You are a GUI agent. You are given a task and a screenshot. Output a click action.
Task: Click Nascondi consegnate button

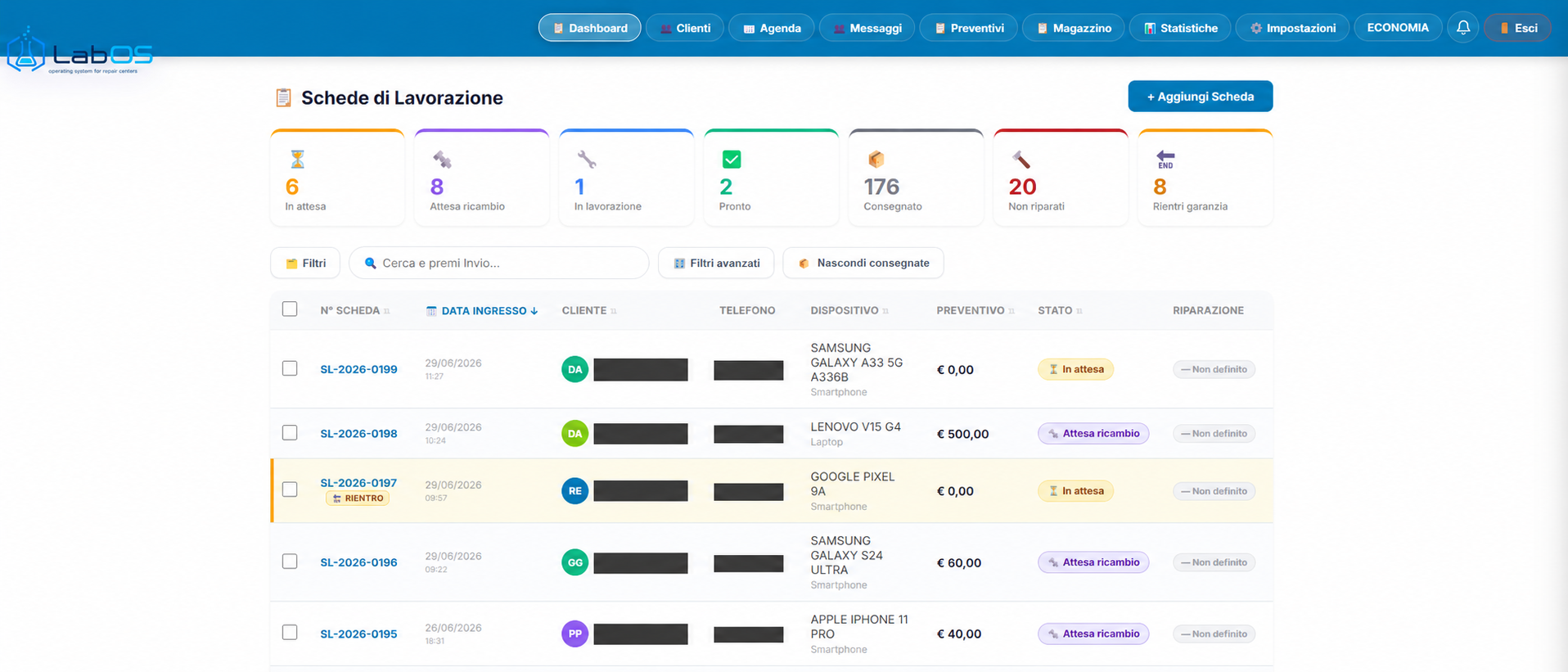click(863, 263)
